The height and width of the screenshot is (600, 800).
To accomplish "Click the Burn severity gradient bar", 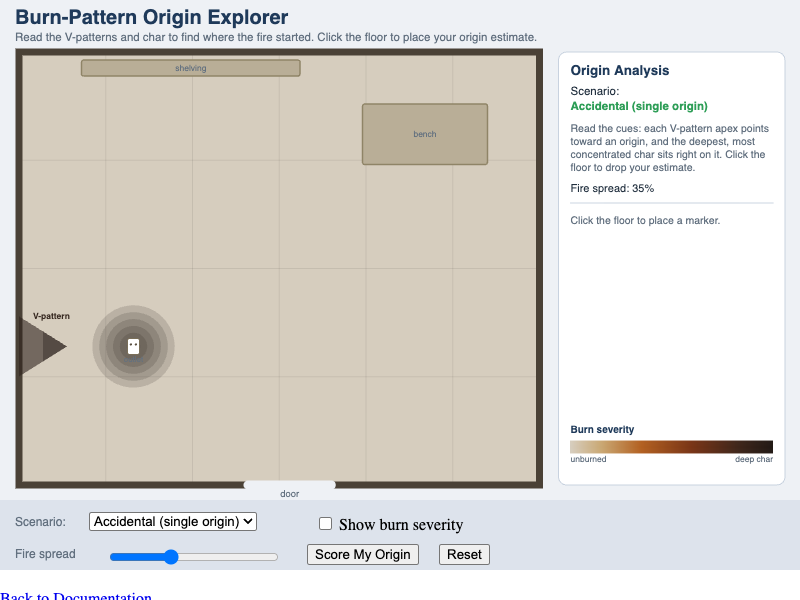I will 671,447.
